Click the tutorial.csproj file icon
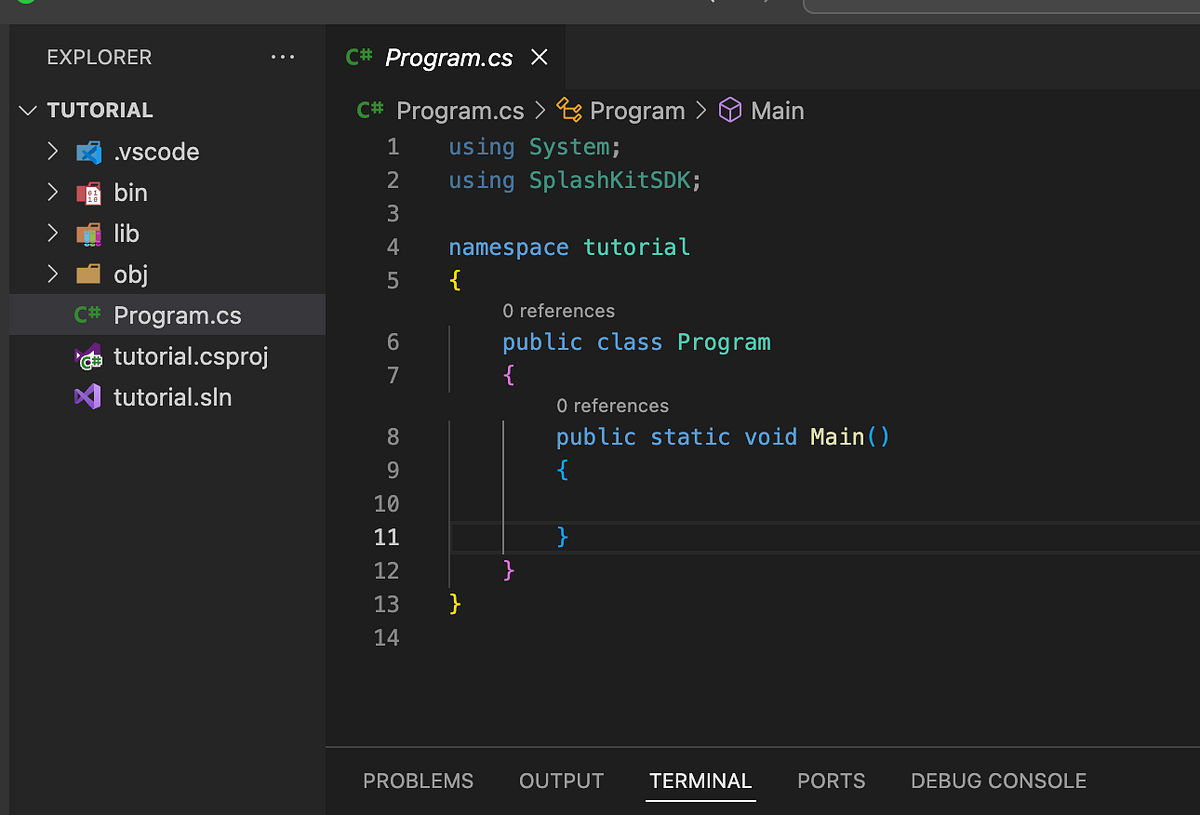The height and width of the screenshot is (815, 1200). [89, 356]
